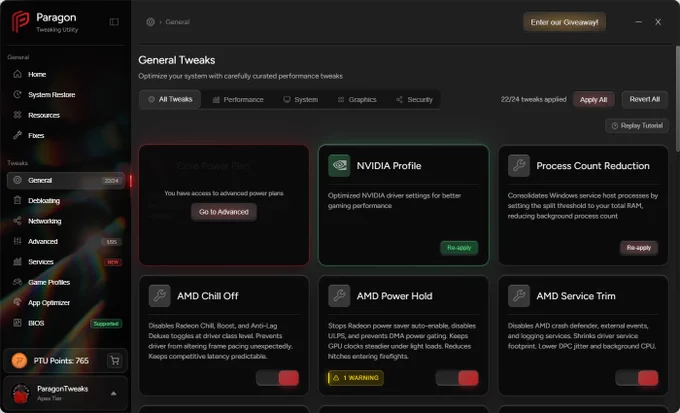This screenshot has width=680, height=413.
Task: Click the Paragon logo icon
Action: pos(20,22)
